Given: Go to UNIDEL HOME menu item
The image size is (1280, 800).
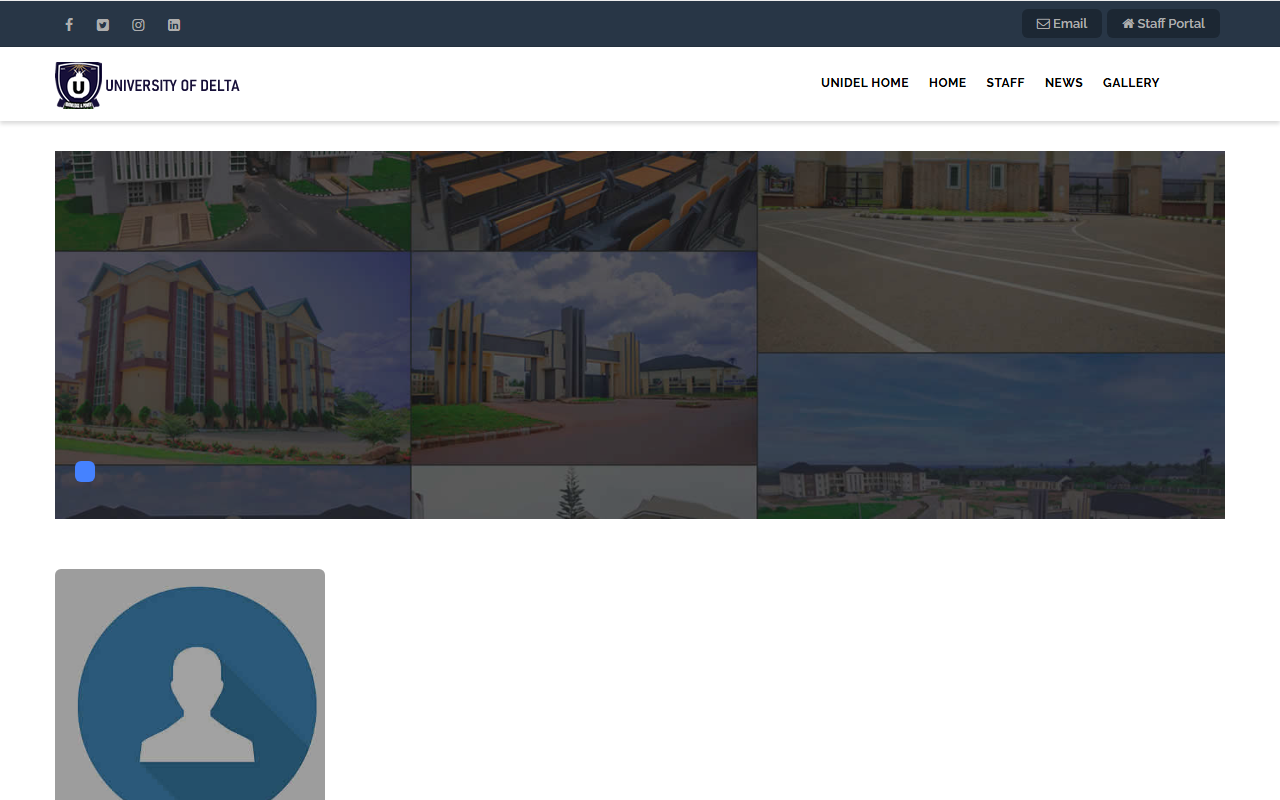Looking at the screenshot, I should click(x=865, y=83).
